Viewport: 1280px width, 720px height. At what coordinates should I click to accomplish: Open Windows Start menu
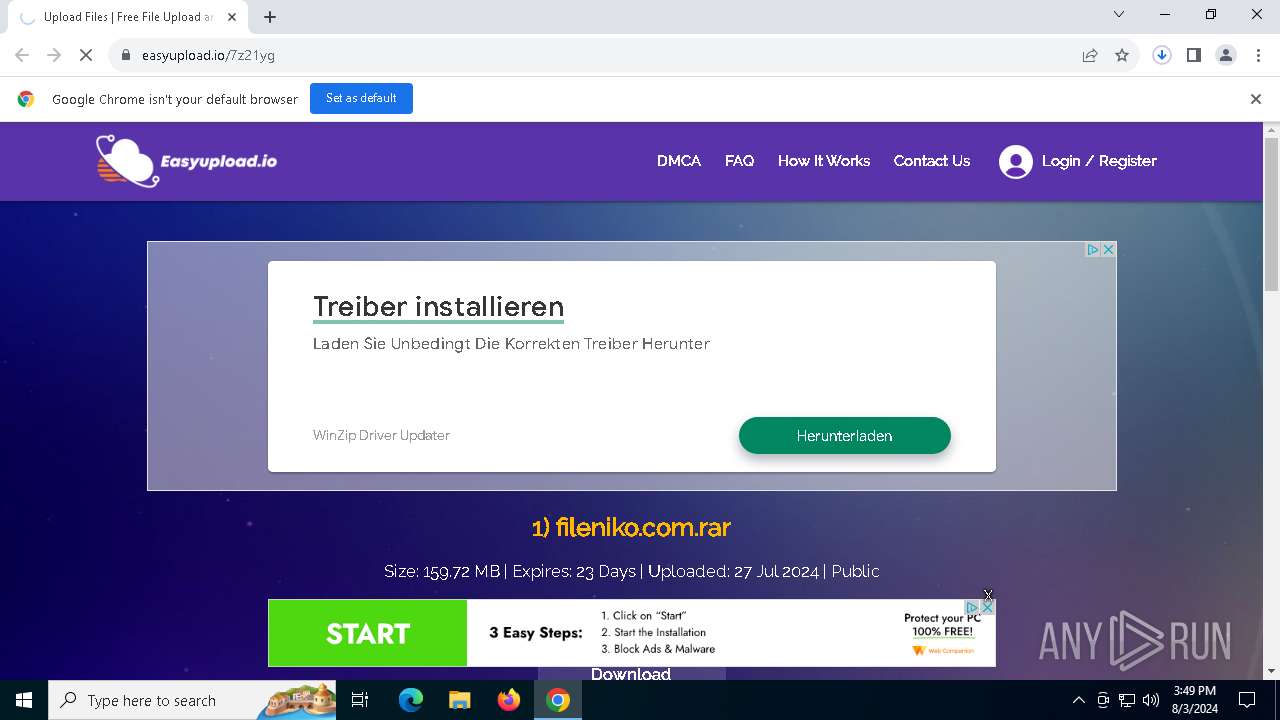tap(24, 700)
